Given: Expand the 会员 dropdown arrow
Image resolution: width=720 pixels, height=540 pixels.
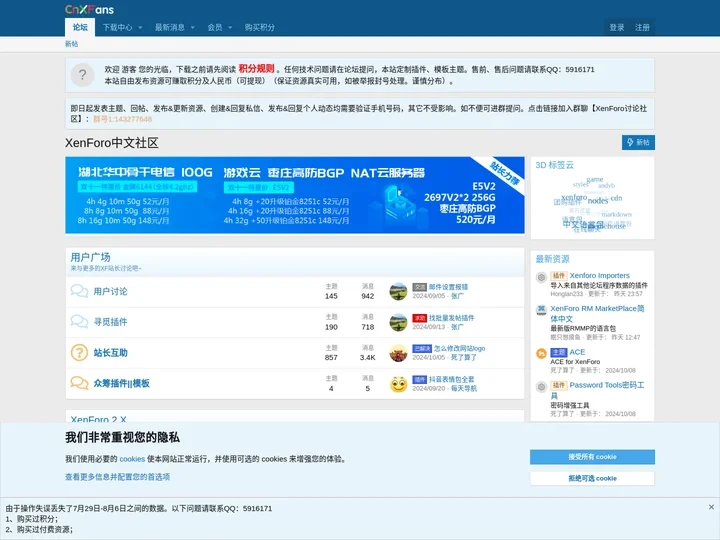Looking at the screenshot, I should pyautogui.click(x=230, y=28).
